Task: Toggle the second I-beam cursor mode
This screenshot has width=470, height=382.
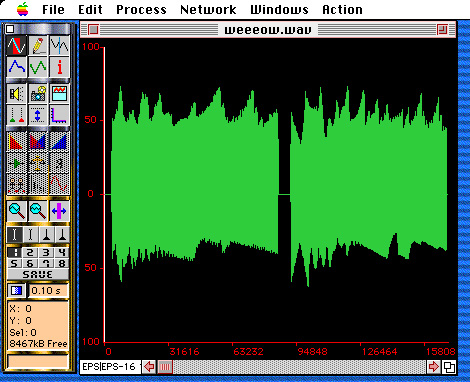Action: pos(30,235)
